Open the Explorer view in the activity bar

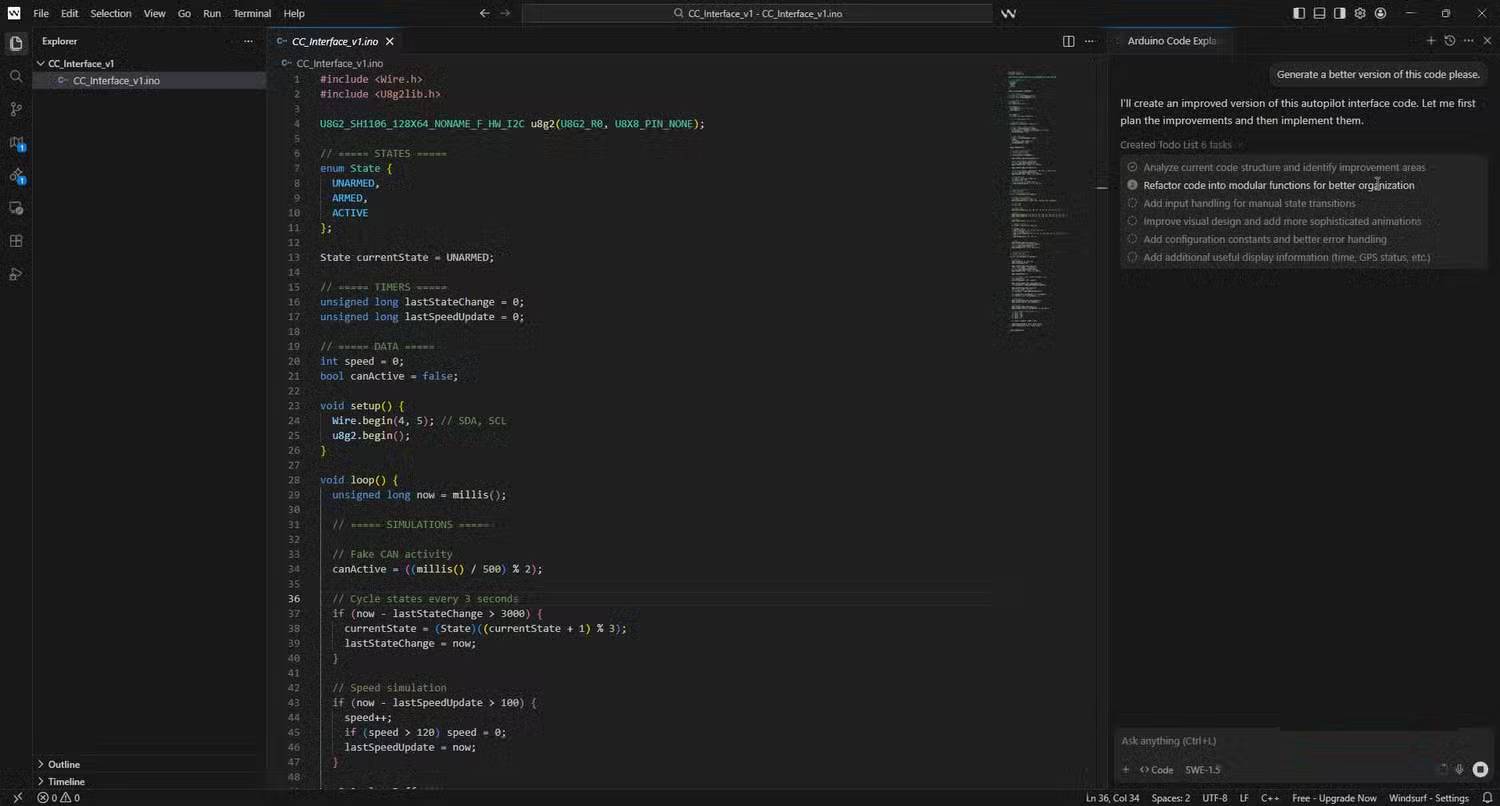point(15,43)
